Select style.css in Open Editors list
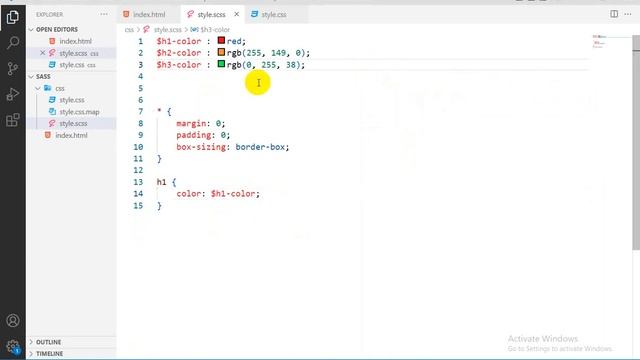This screenshot has height=360, width=640. pyautogui.click(x=71, y=65)
